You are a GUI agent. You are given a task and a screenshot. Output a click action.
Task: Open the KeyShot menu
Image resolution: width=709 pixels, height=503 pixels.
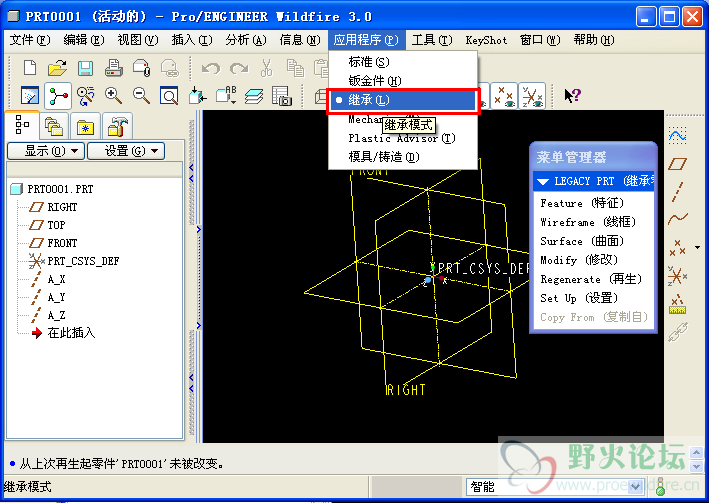pos(486,40)
